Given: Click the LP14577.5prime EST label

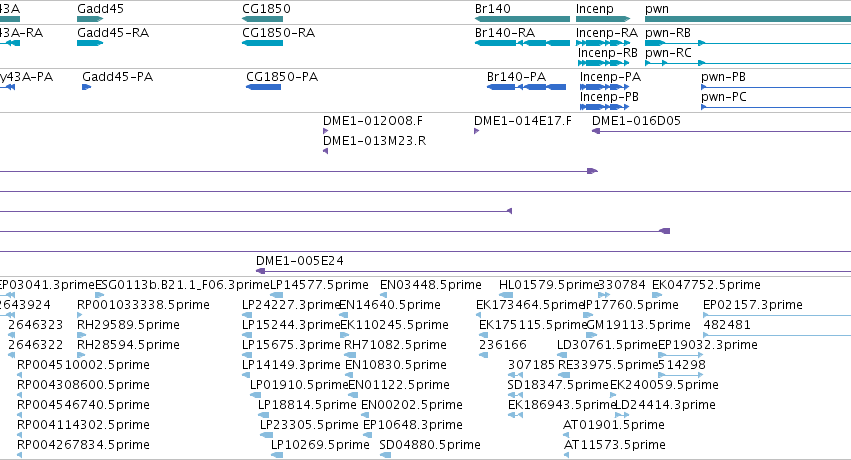Looking at the screenshot, I should point(319,285).
